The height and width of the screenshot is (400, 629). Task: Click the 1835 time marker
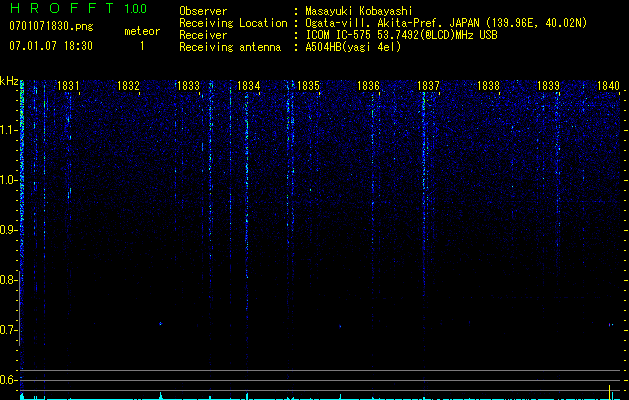(308, 86)
